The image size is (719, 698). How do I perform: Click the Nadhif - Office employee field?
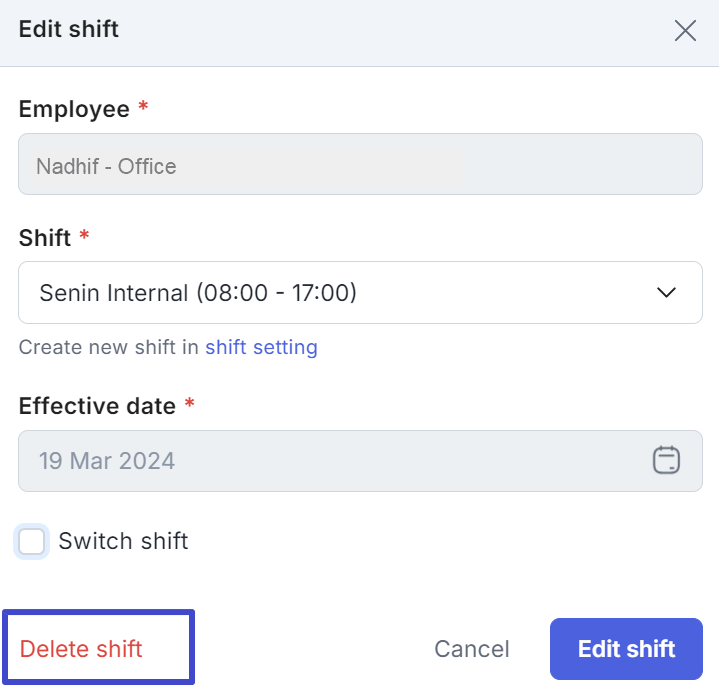(x=360, y=164)
